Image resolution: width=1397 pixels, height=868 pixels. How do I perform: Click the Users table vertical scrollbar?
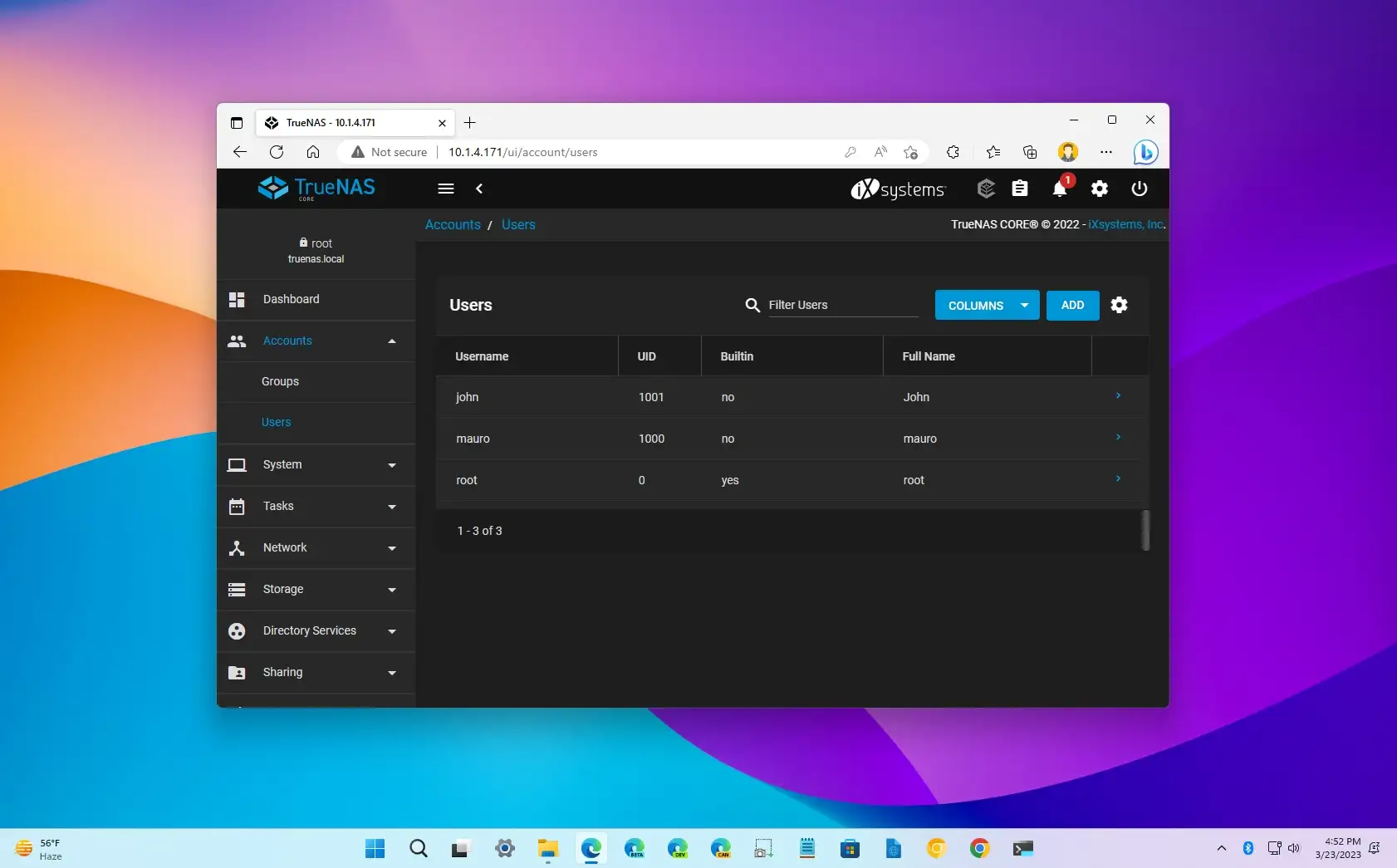point(1145,530)
